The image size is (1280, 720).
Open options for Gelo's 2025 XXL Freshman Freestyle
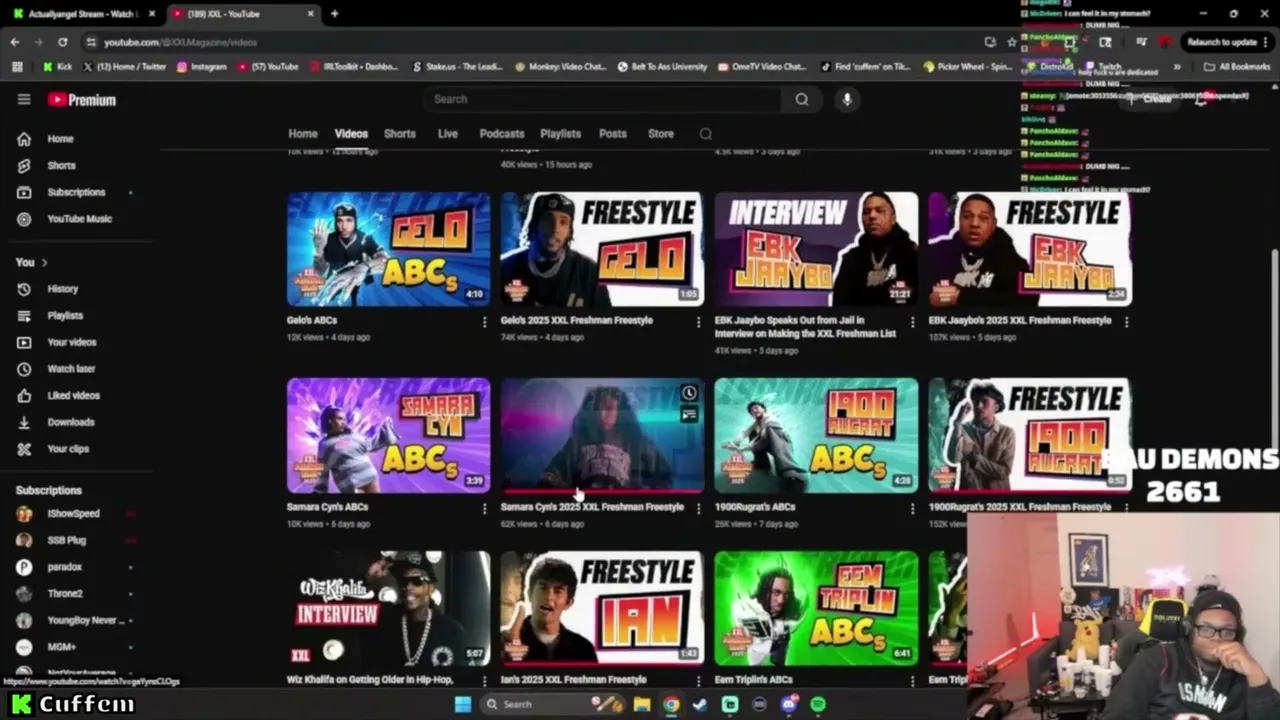698,322
